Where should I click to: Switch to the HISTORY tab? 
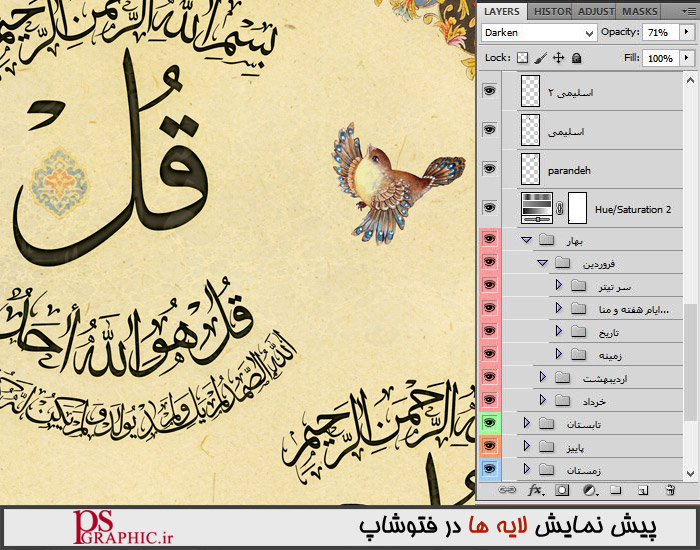coord(552,12)
